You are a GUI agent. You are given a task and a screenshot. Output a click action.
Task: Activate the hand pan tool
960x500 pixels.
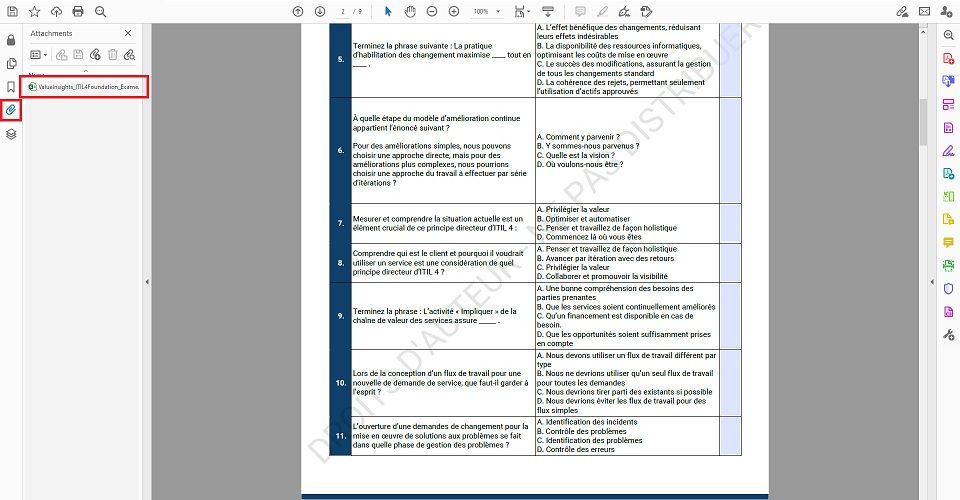[x=410, y=11]
